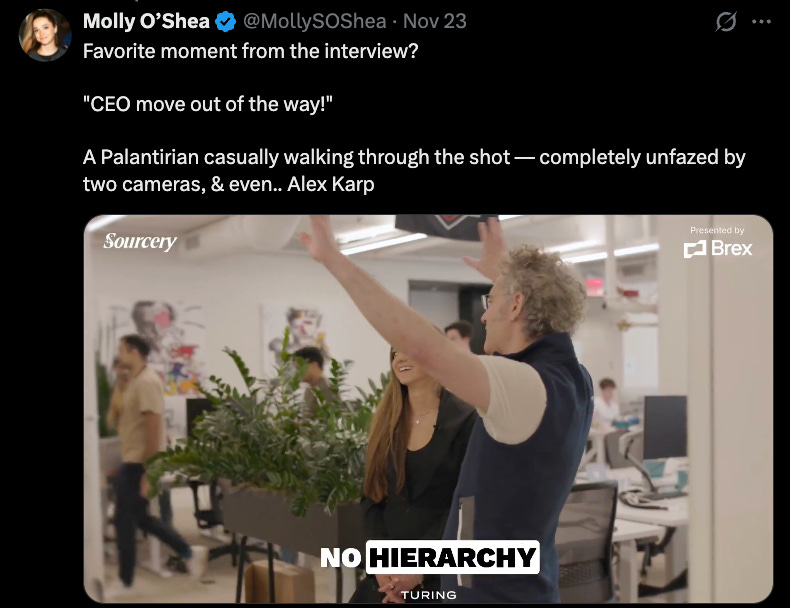The height and width of the screenshot is (608, 790).
Task: Click the Sourcery watermark logo in video
Action: [140, 241]
